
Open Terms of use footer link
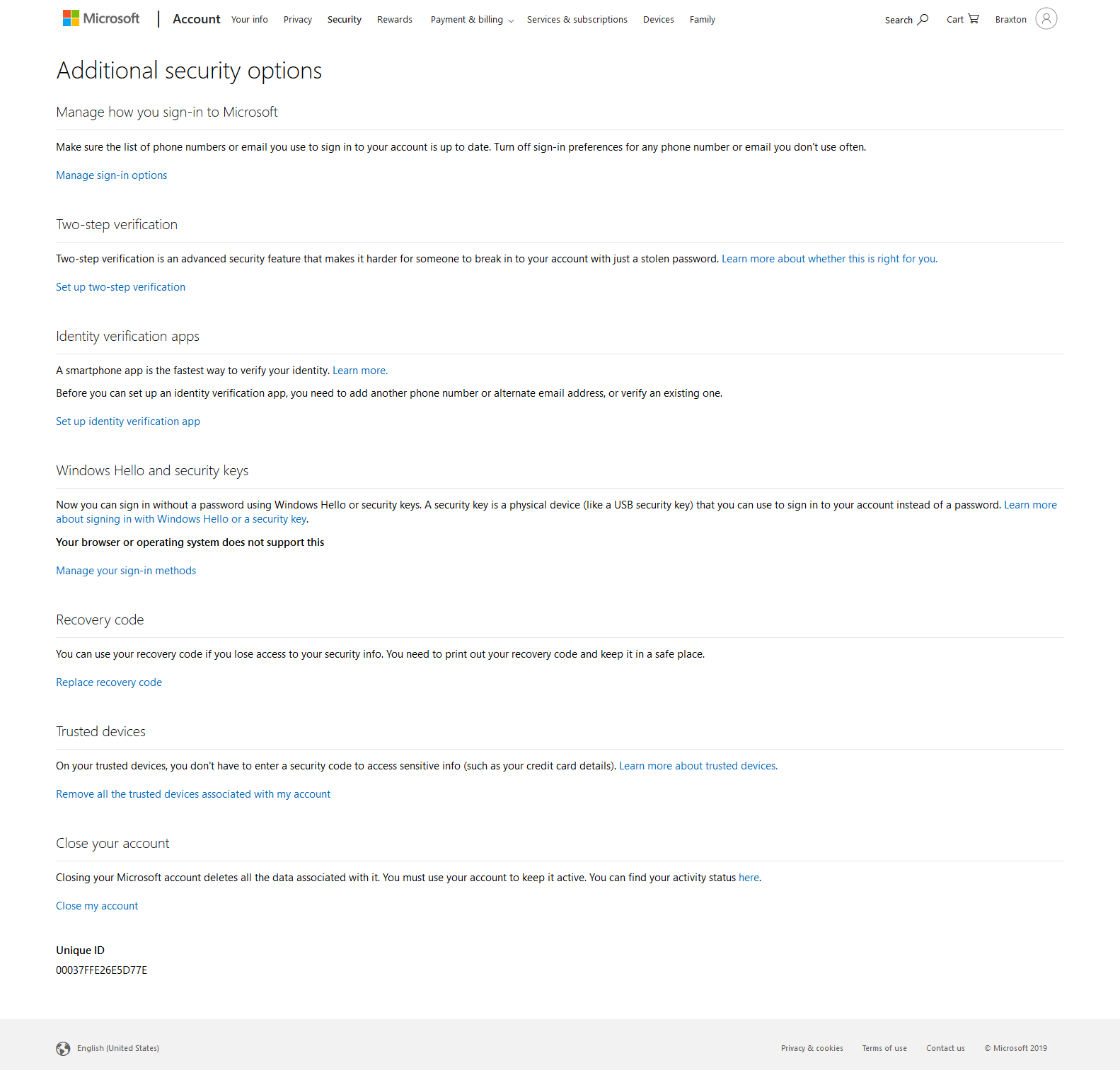pyautogui.click(x=884, y=1048)
